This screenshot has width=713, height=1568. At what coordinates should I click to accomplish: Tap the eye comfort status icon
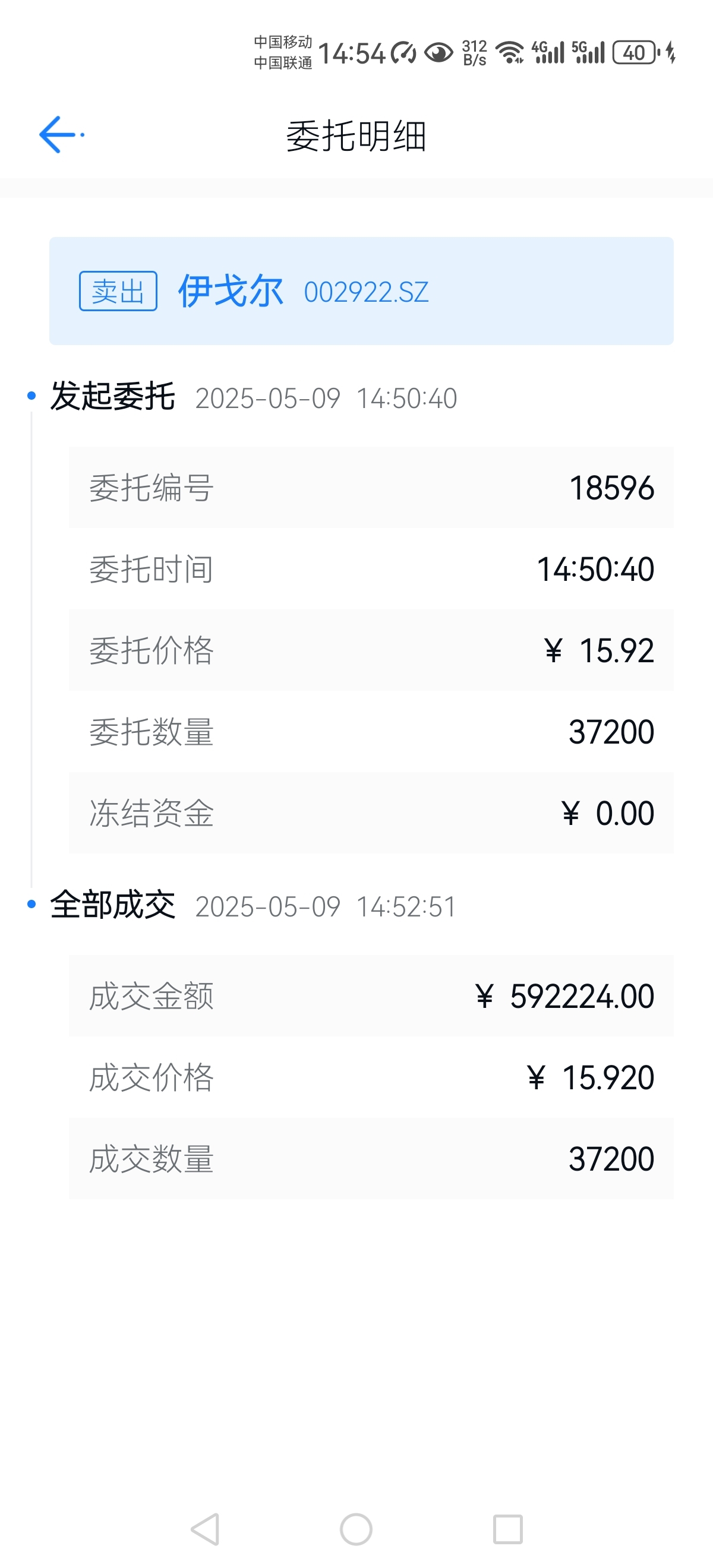438,53
